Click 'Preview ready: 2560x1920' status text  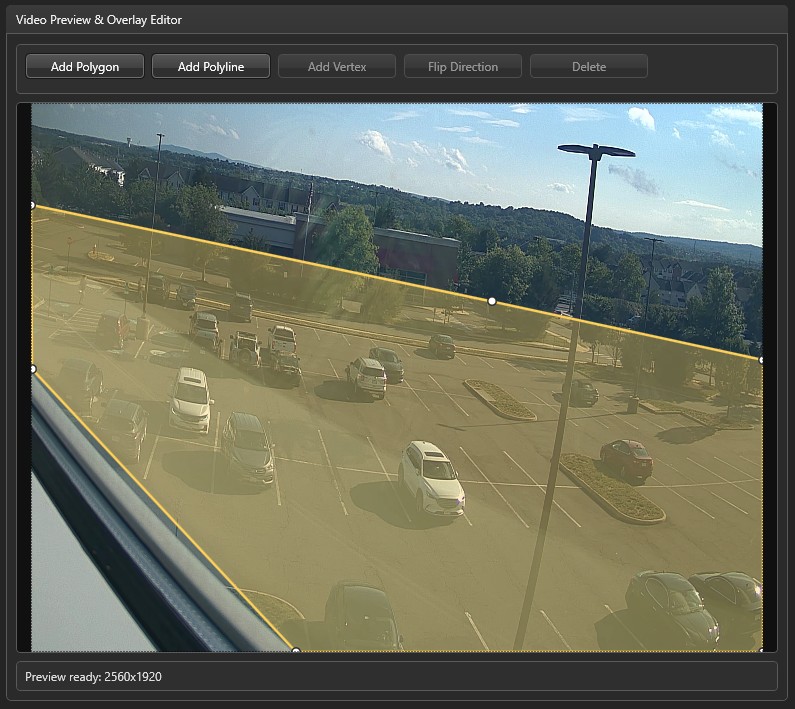[93, 677]
